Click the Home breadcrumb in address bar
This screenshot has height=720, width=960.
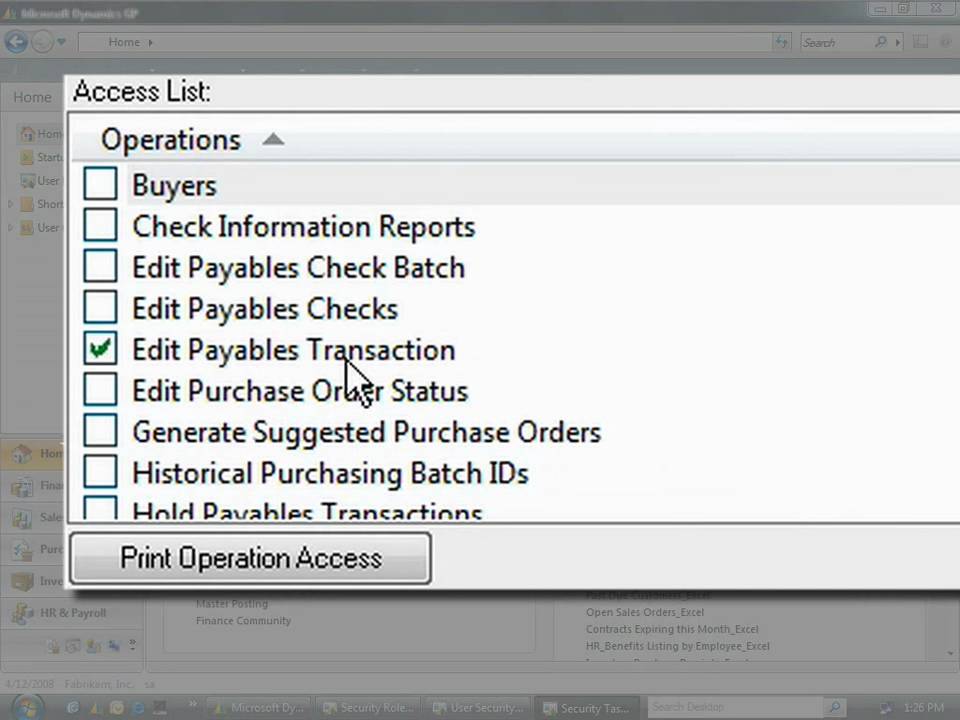[124, 42]
